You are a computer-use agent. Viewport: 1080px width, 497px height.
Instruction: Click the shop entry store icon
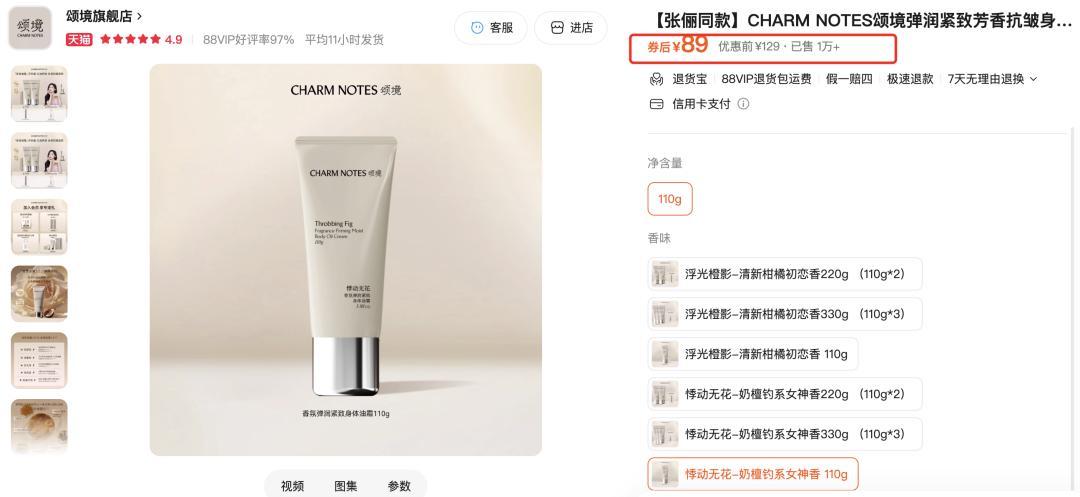(557, 28)
